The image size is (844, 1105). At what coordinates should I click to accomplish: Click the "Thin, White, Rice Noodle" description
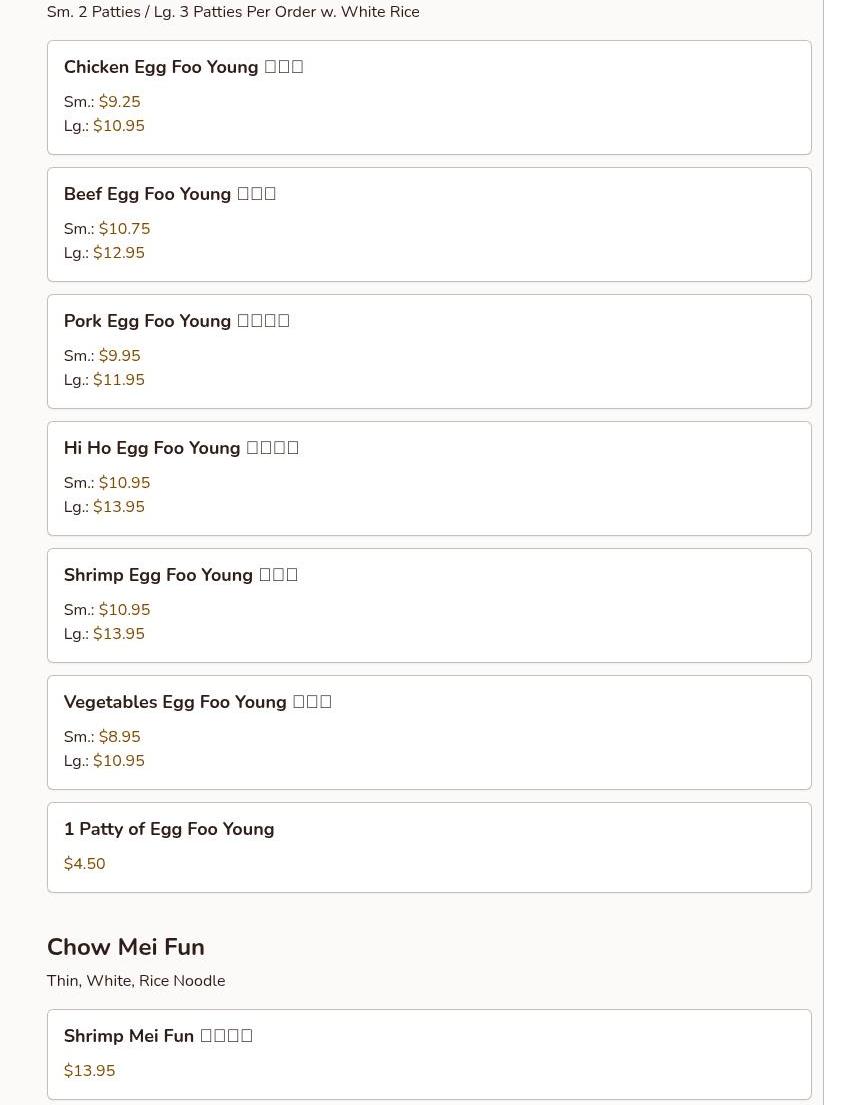click(x=136, y=981)
